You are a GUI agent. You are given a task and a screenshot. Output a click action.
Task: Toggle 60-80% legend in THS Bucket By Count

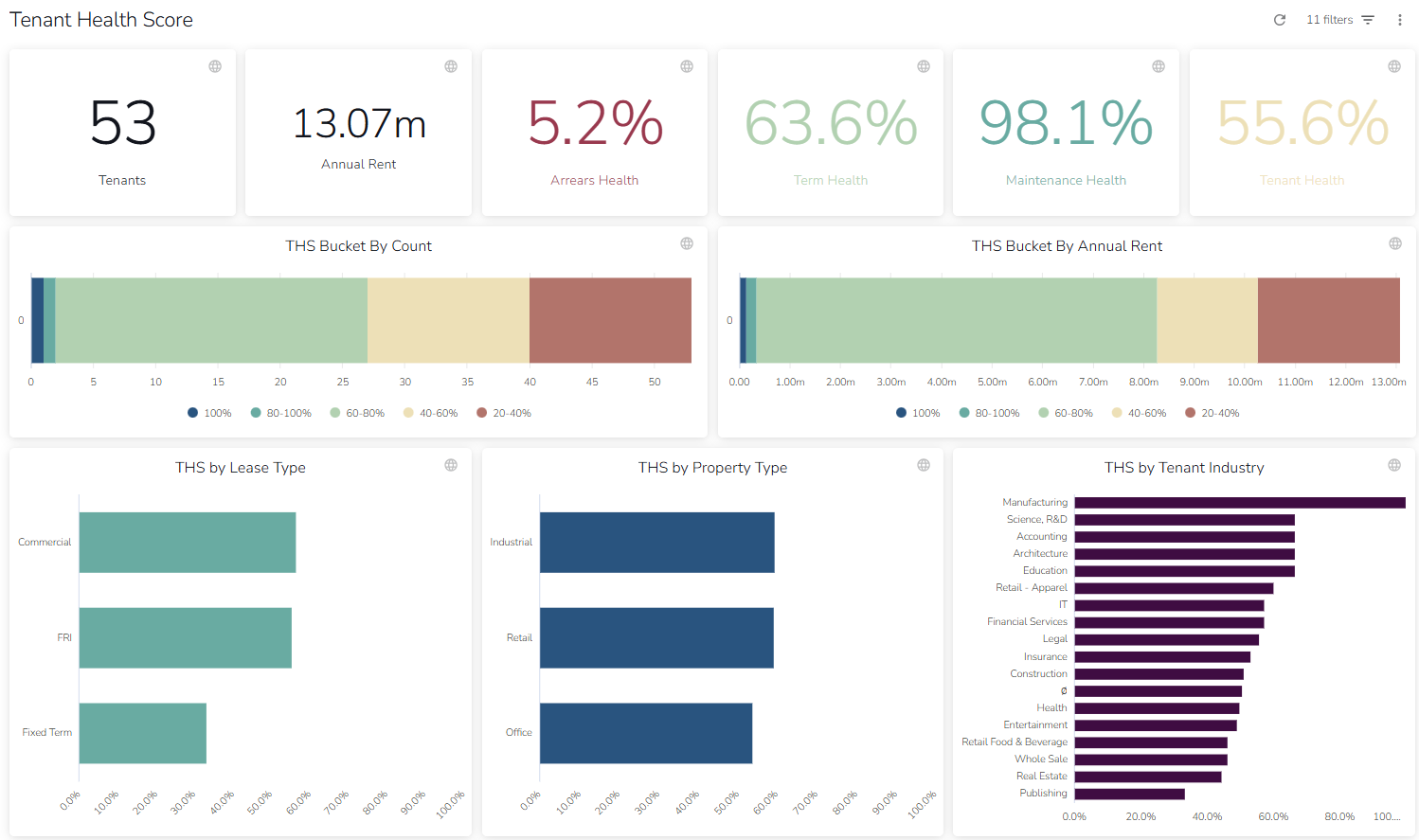click(x=357, y=413)
